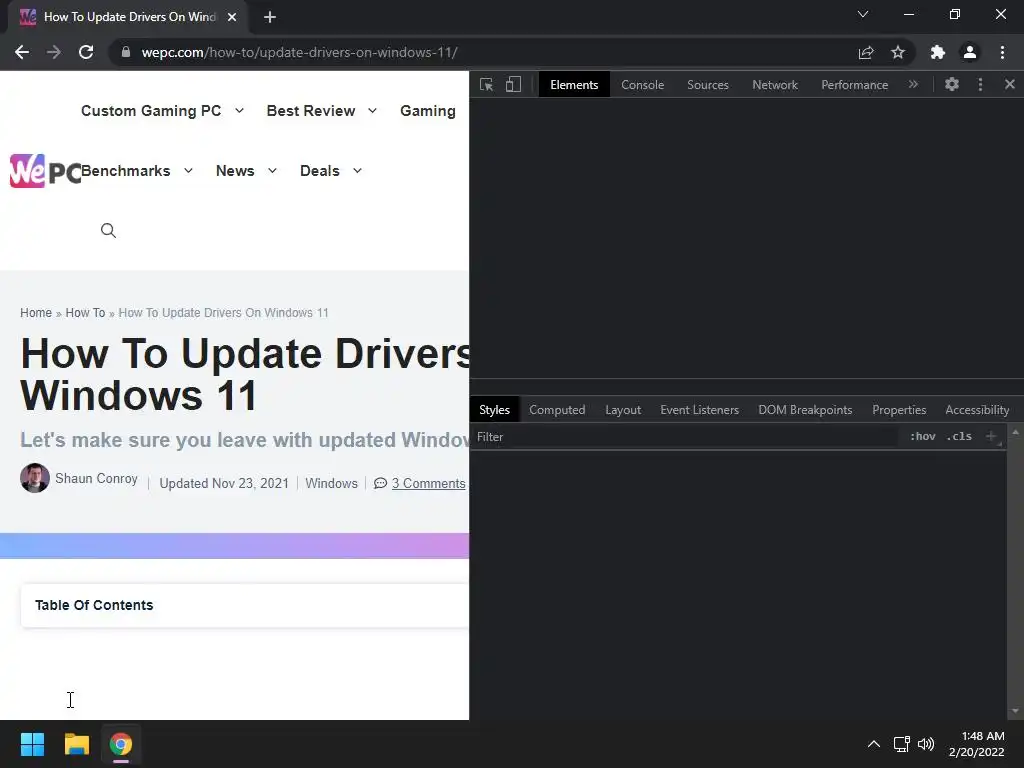
Task: Go back to the previous page
Action: 22,52
